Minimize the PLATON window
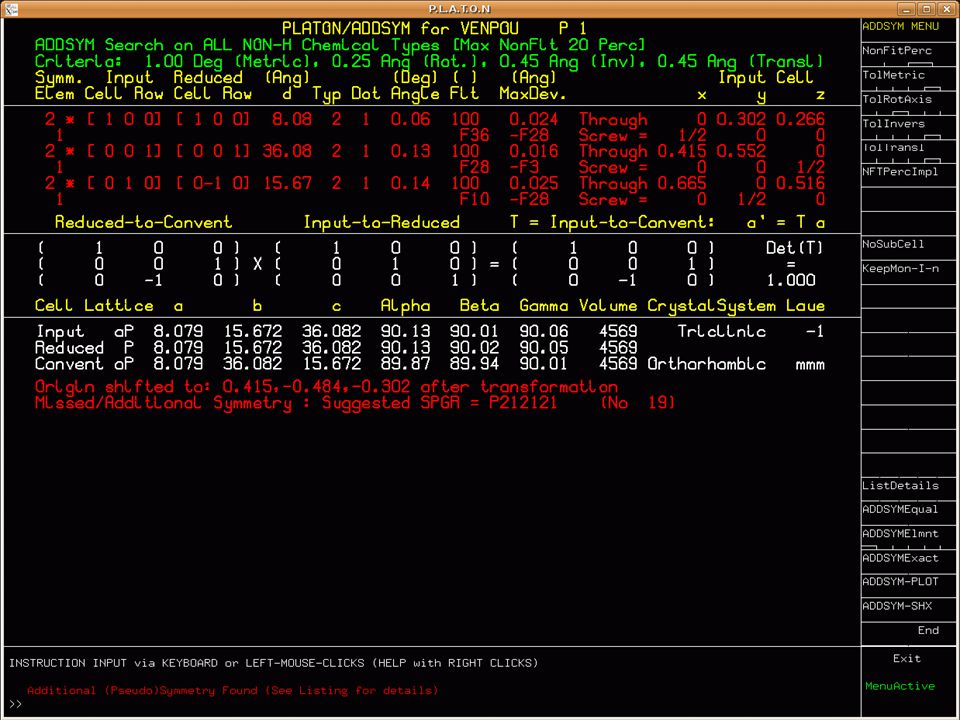Viewport: 960px width, 720px height. click(x=906, y=9)
